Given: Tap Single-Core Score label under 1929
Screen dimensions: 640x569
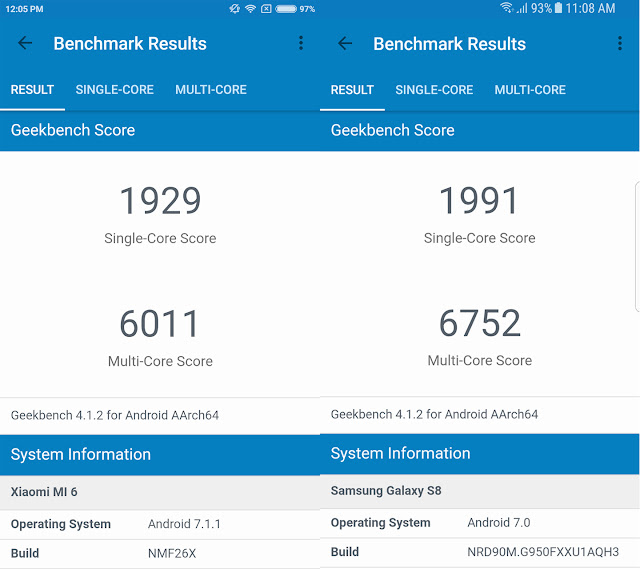Looking at the screenshot, I should point(160,238).
